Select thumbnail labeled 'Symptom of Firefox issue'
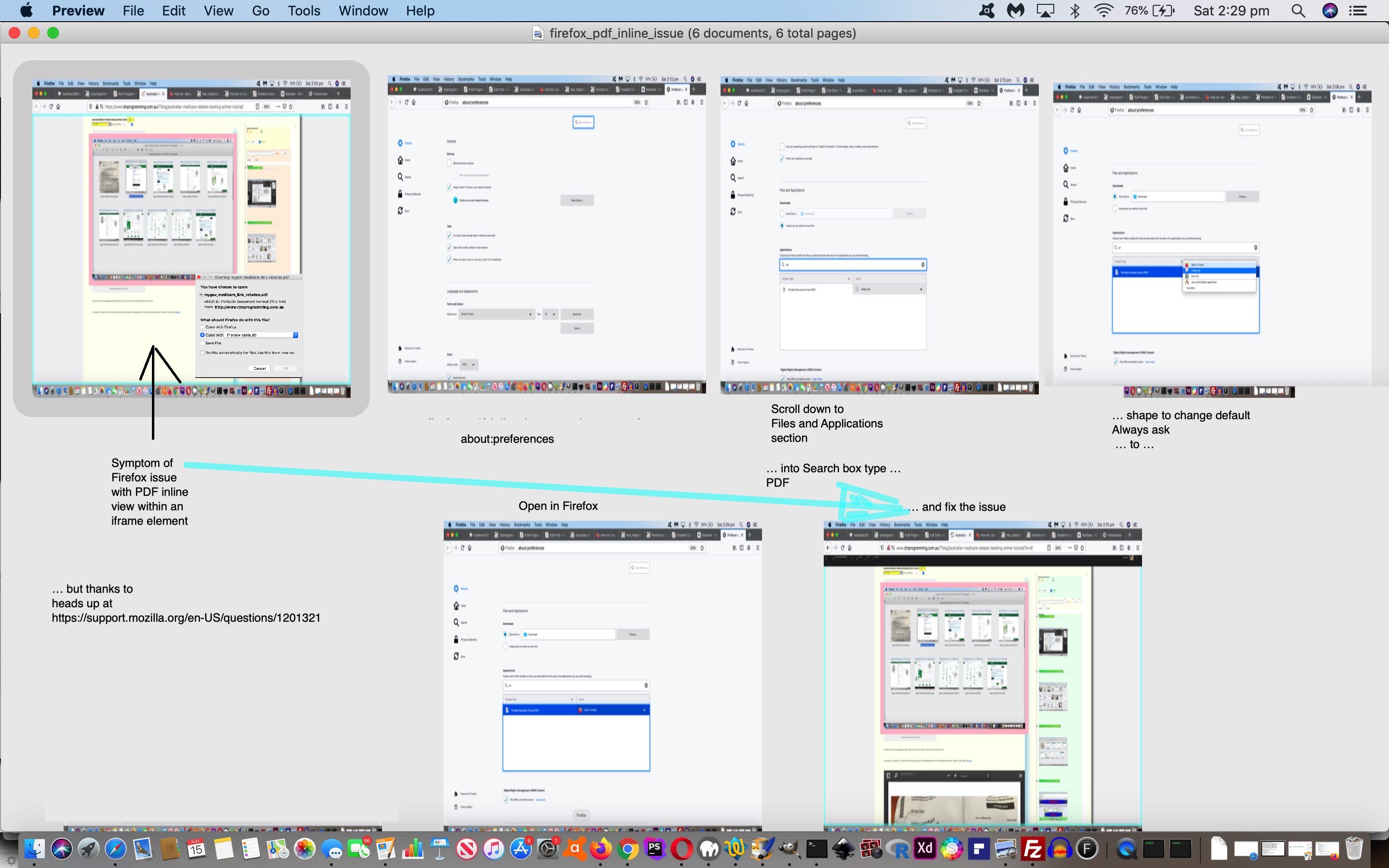This screenshot has width=1389, height=868. coord(191,238)
